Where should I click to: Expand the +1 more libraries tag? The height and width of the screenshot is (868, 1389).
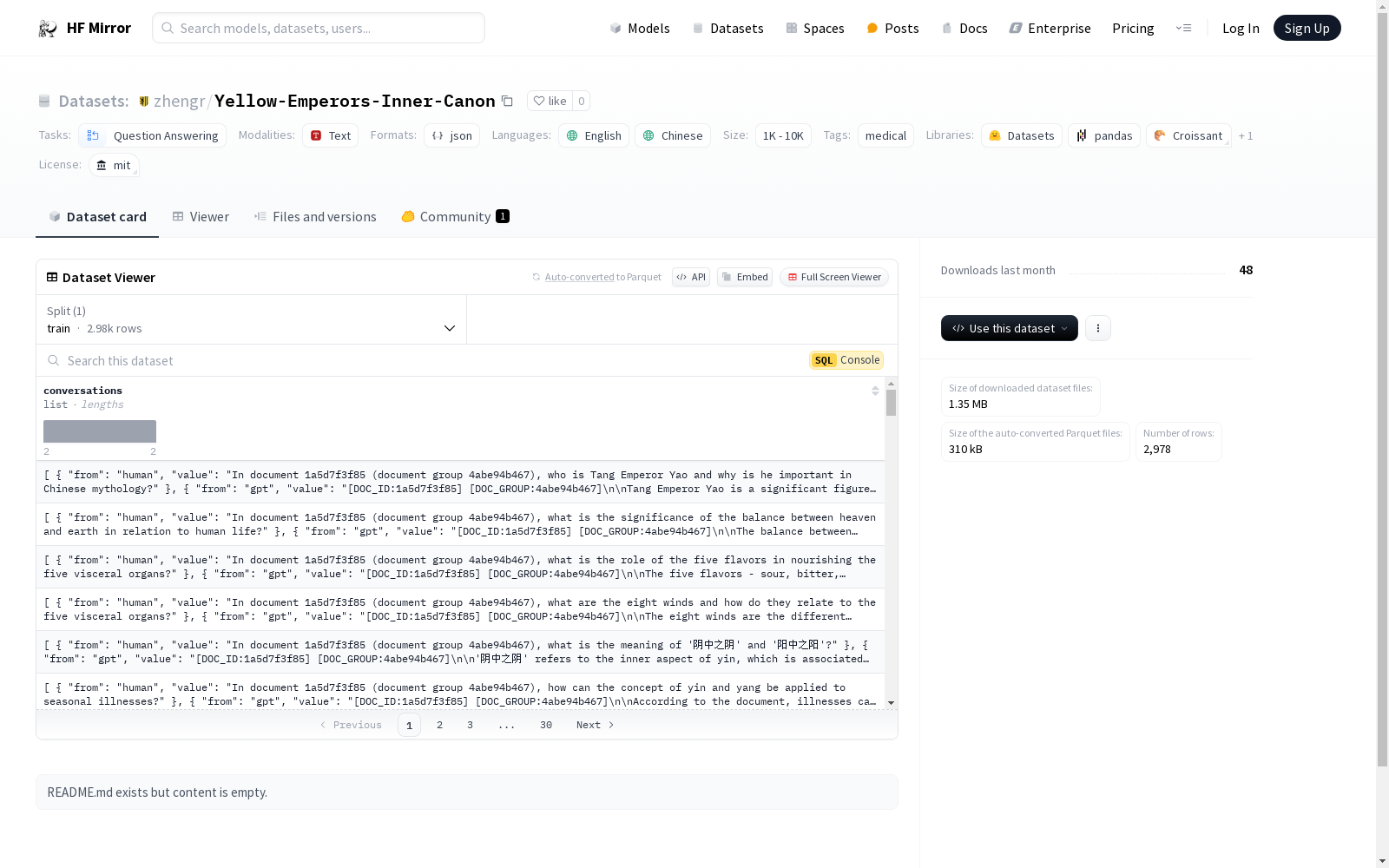[x=1246, y=136]
